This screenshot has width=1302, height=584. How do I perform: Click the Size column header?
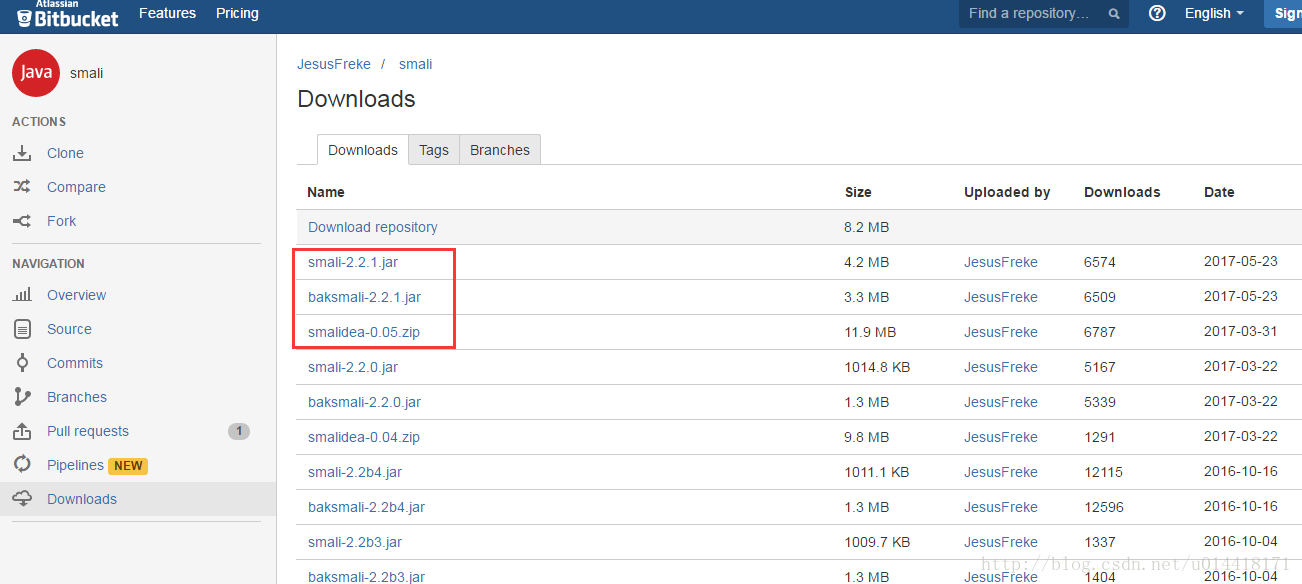pos(858,192)
